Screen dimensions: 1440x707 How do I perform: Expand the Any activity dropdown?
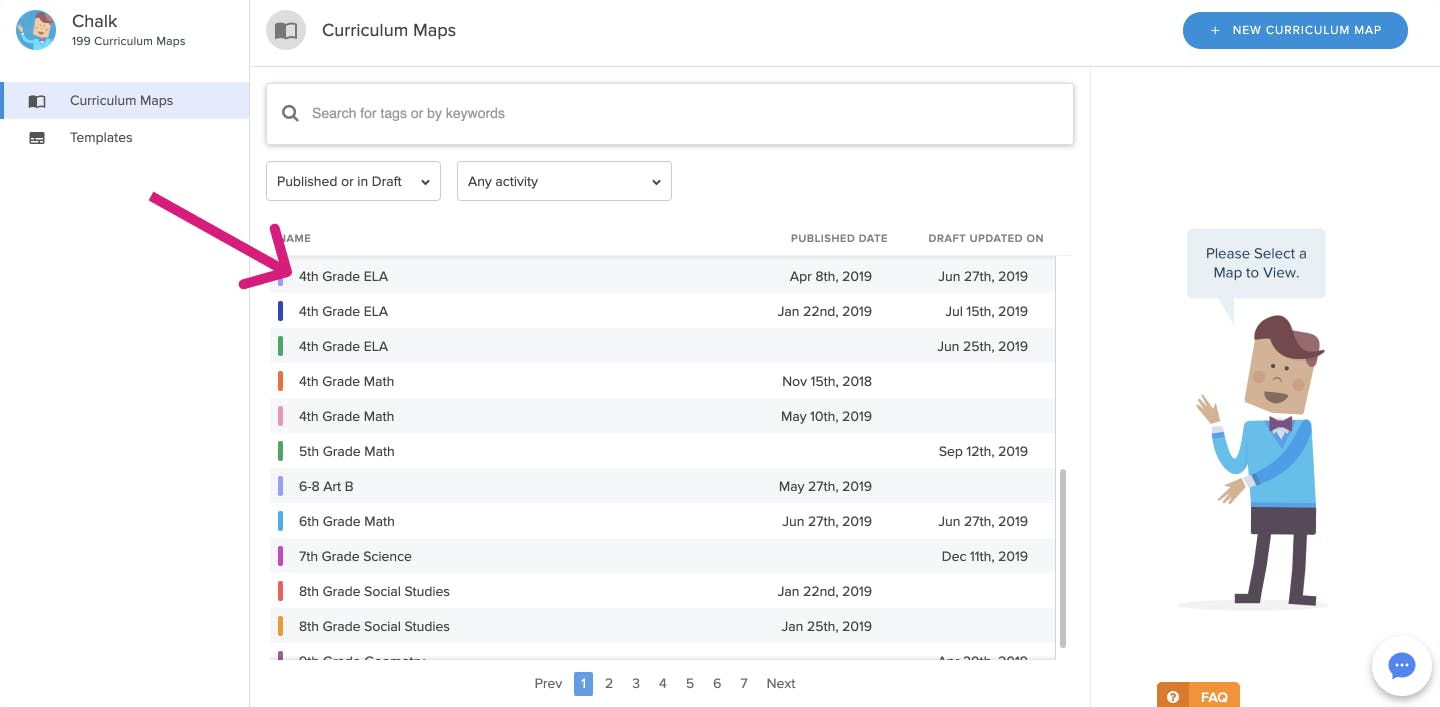coord(564,182)
